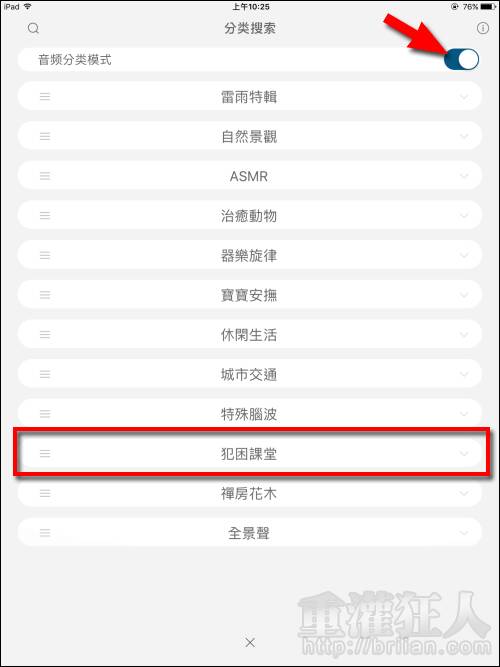Tap the 分类搜索 page title
The width and height of the screenshot is (500, 667).
[x=250, y=29]
